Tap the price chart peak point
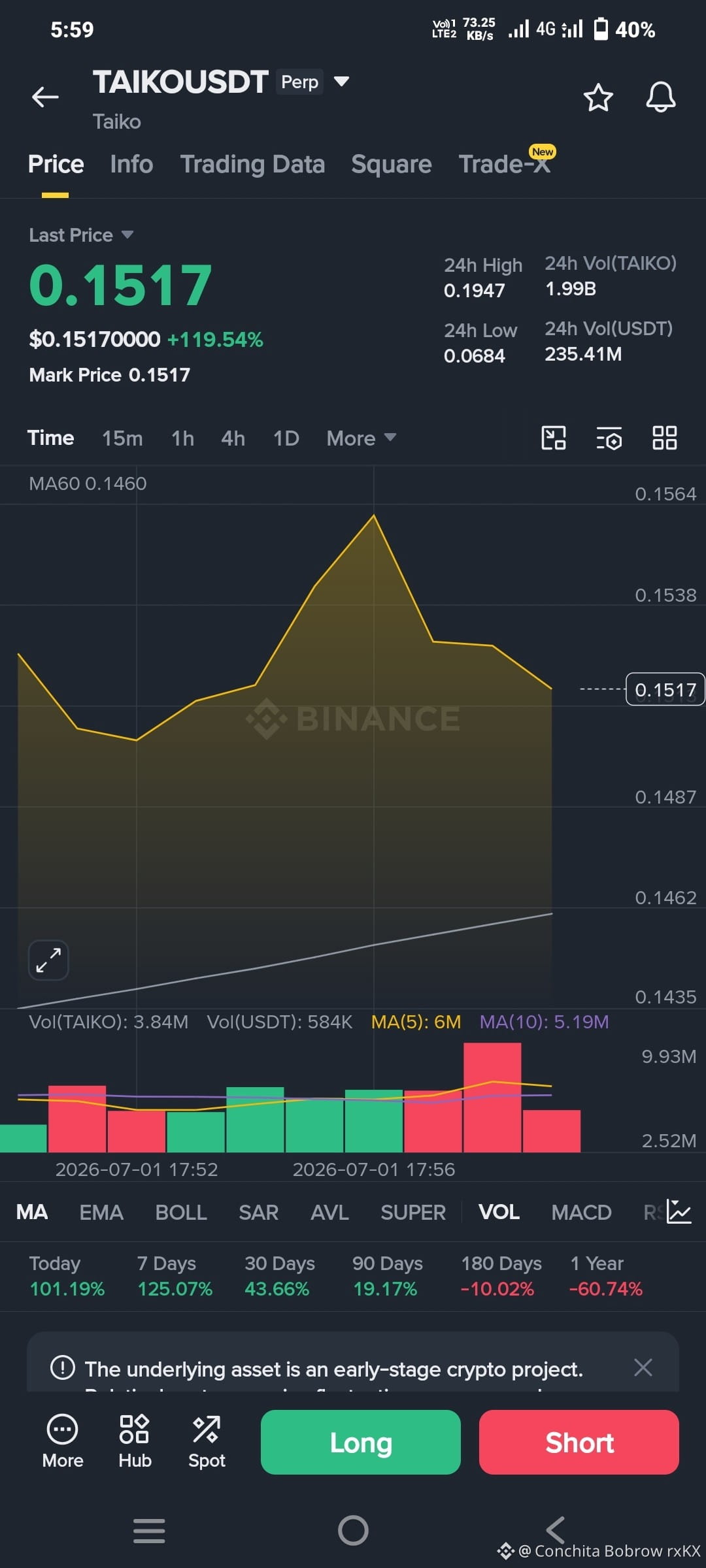The width and height of the screenshot is (706, 1568). click(374, 516)
